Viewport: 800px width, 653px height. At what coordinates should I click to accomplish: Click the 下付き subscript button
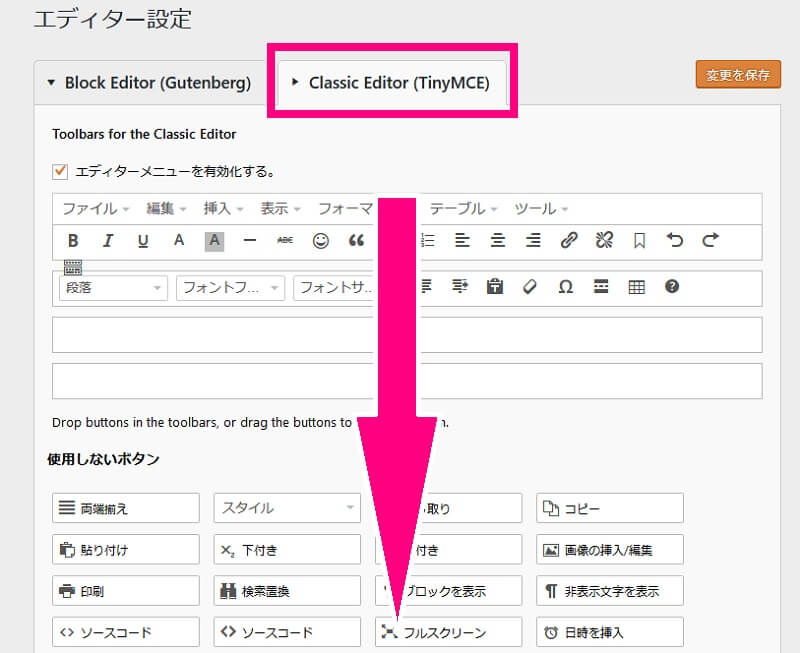coord(287,549)
